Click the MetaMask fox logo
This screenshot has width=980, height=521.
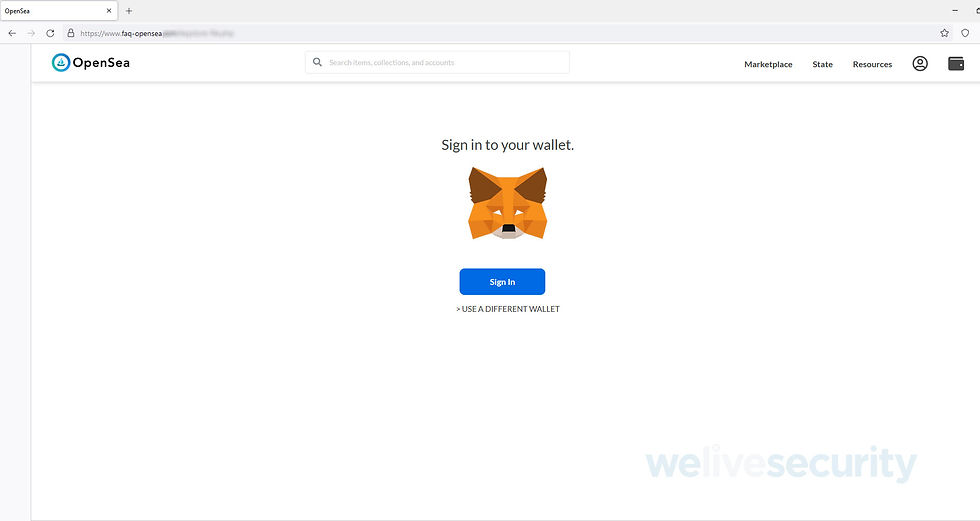coord(508,203)
